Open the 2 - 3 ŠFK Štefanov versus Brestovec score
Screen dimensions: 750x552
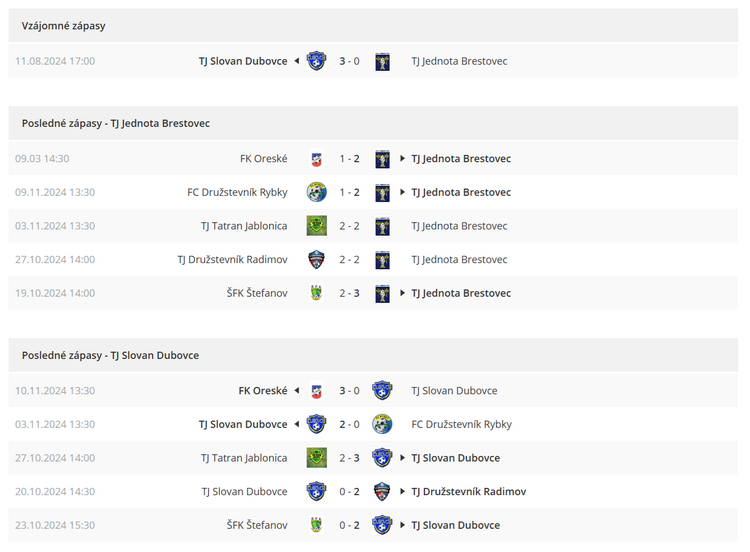pos(349,293)
